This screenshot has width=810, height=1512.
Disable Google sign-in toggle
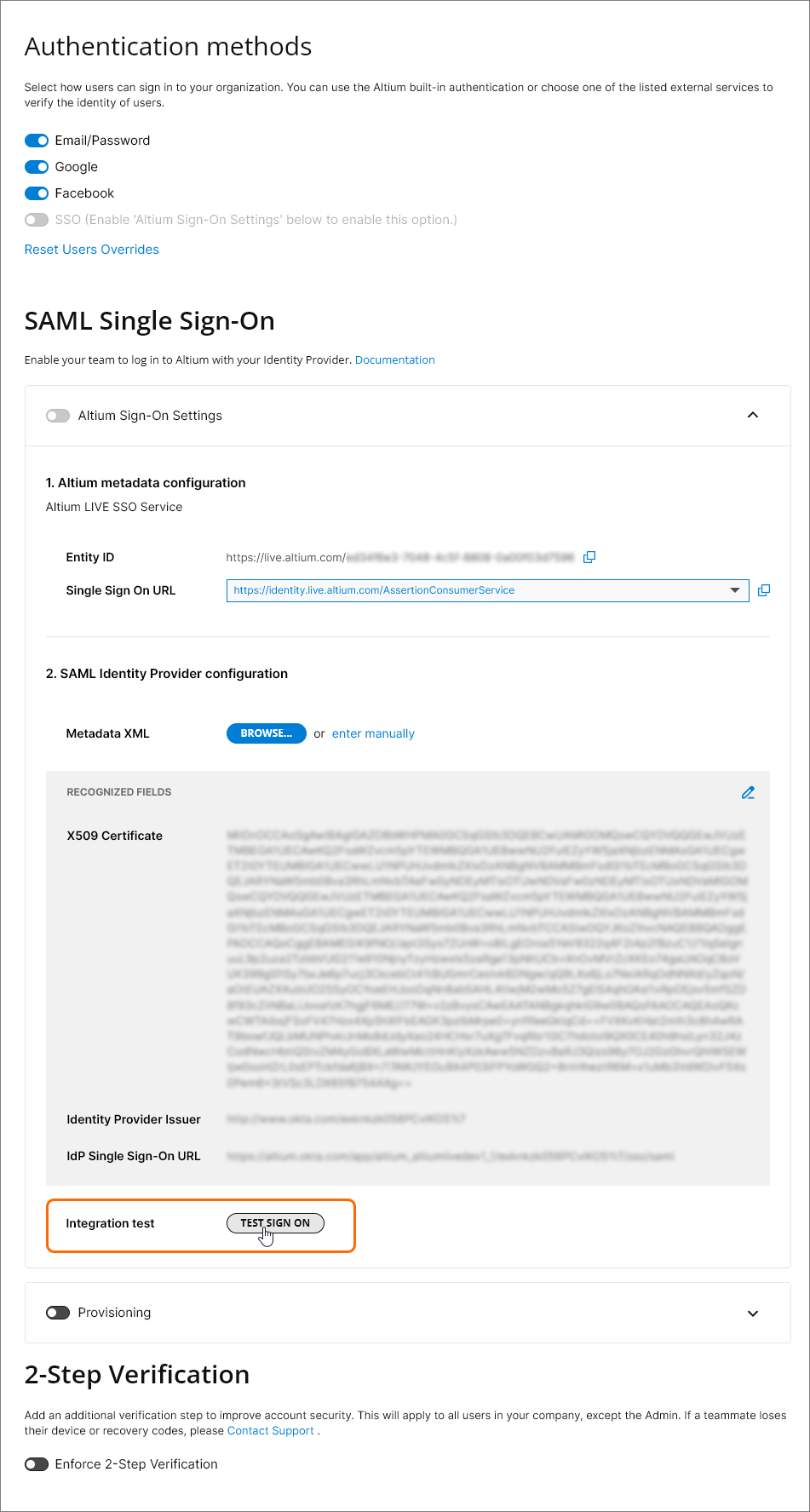click(x=37, y=167)
